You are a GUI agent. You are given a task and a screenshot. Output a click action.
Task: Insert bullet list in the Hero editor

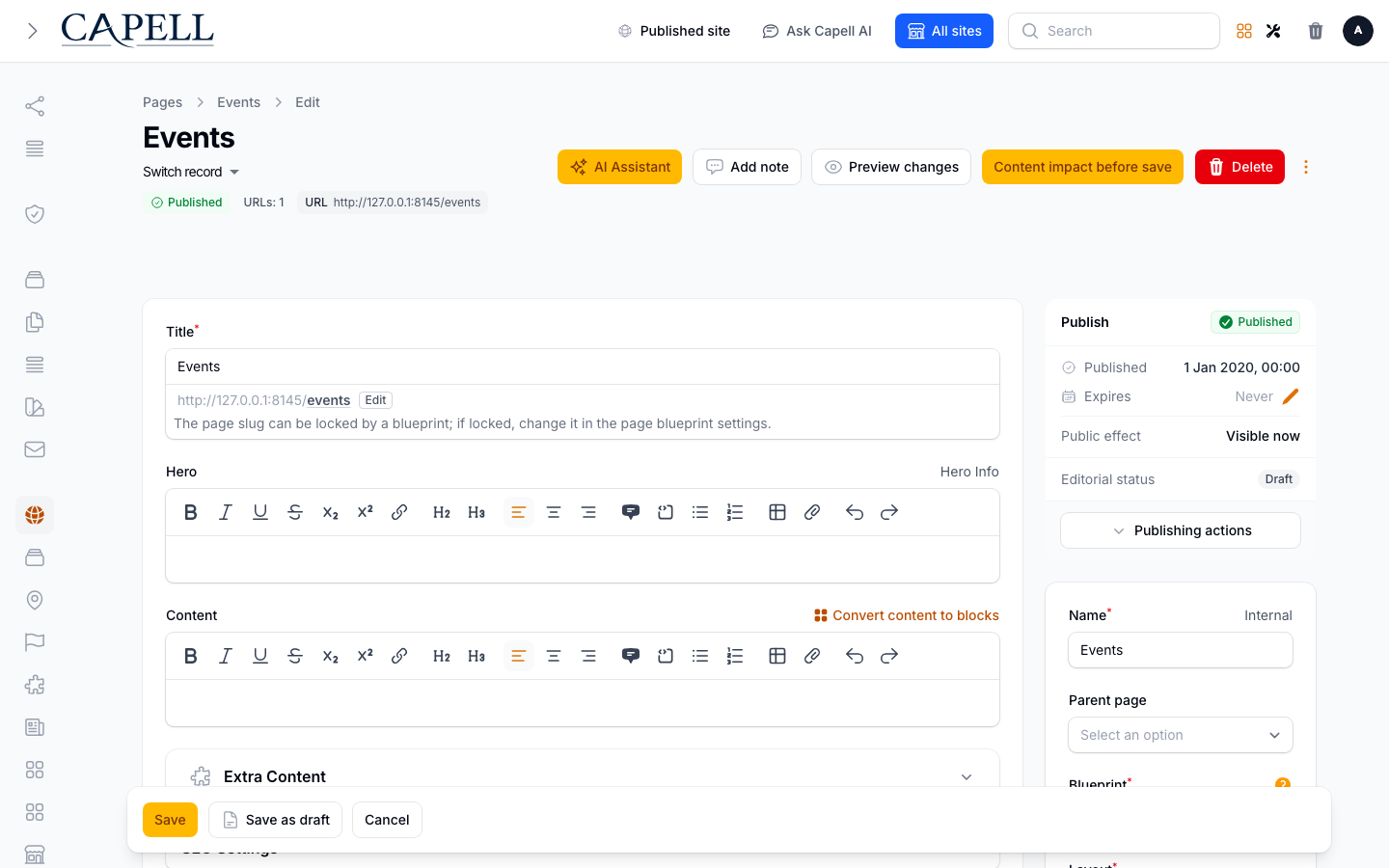point(700,512)
